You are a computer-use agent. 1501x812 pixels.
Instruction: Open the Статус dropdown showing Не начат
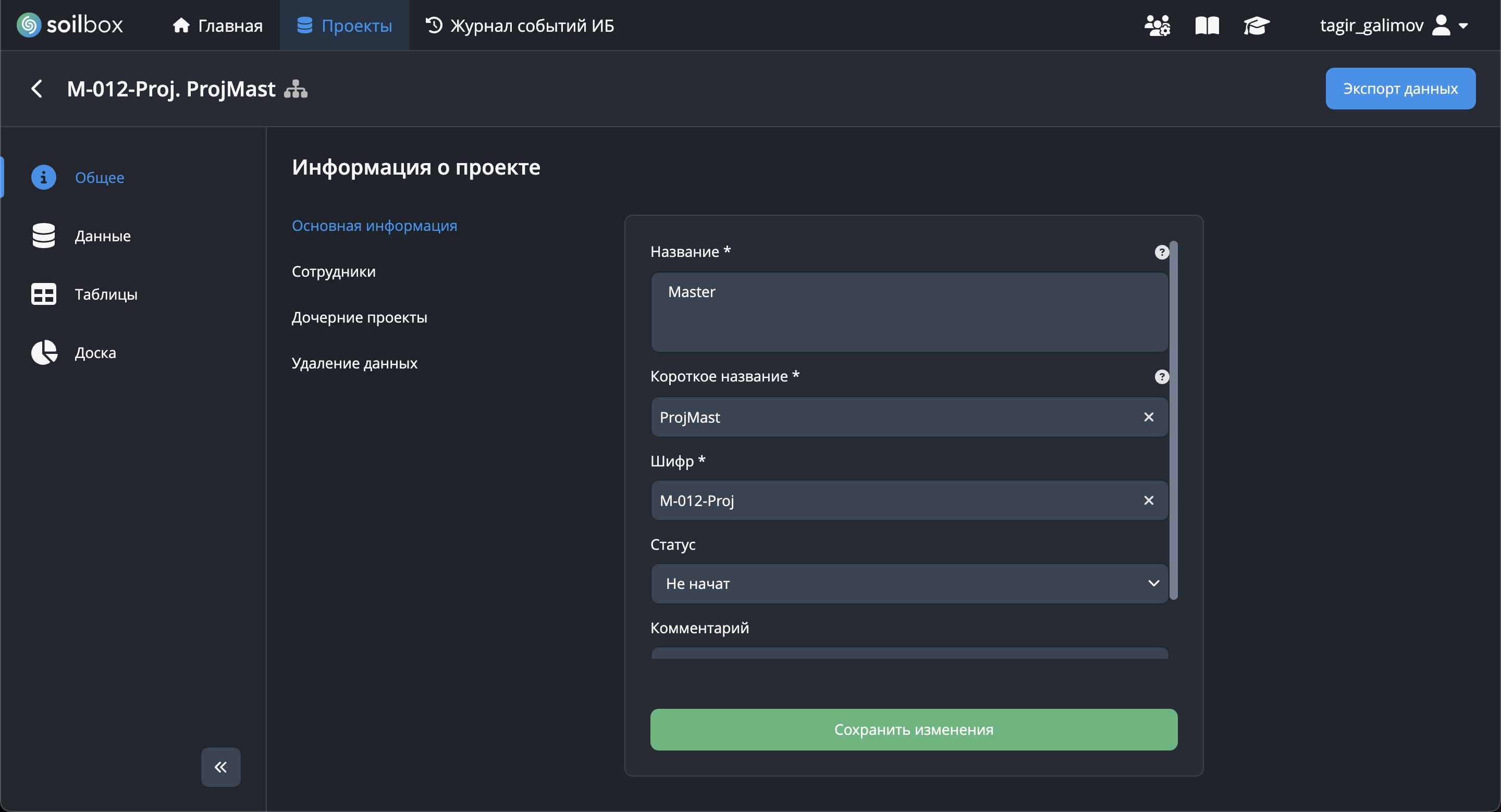point(909,583)
